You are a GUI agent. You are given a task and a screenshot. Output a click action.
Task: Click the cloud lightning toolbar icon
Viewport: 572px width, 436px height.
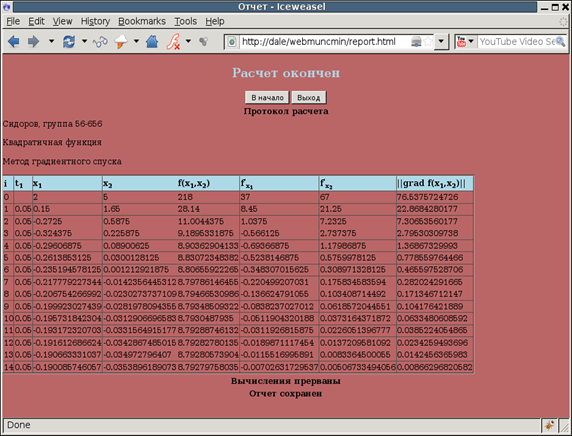pyautogui.click(x=121, y=42)
